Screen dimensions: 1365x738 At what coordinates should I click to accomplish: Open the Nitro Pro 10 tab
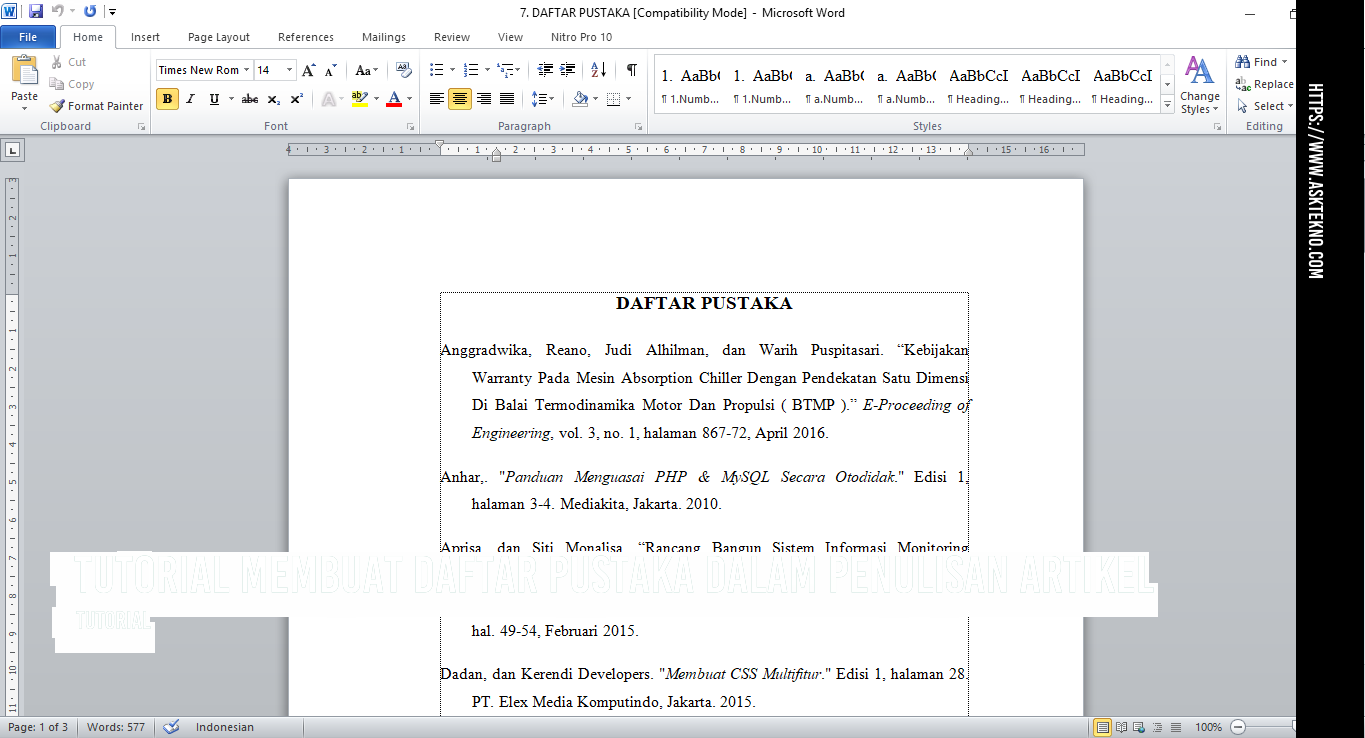coord(581,37)
